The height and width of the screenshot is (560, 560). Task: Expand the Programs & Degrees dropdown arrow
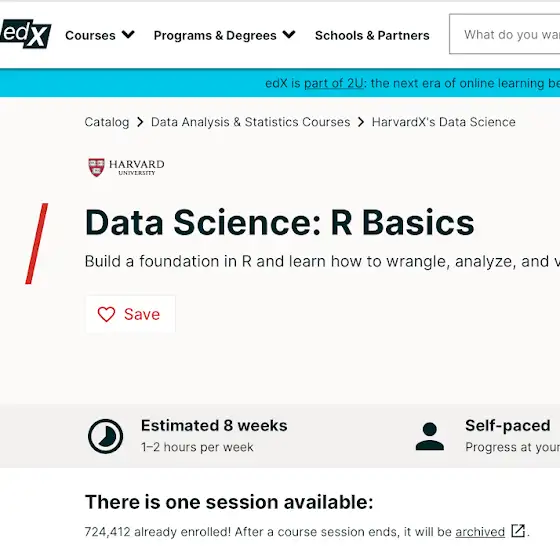(289, 35)
